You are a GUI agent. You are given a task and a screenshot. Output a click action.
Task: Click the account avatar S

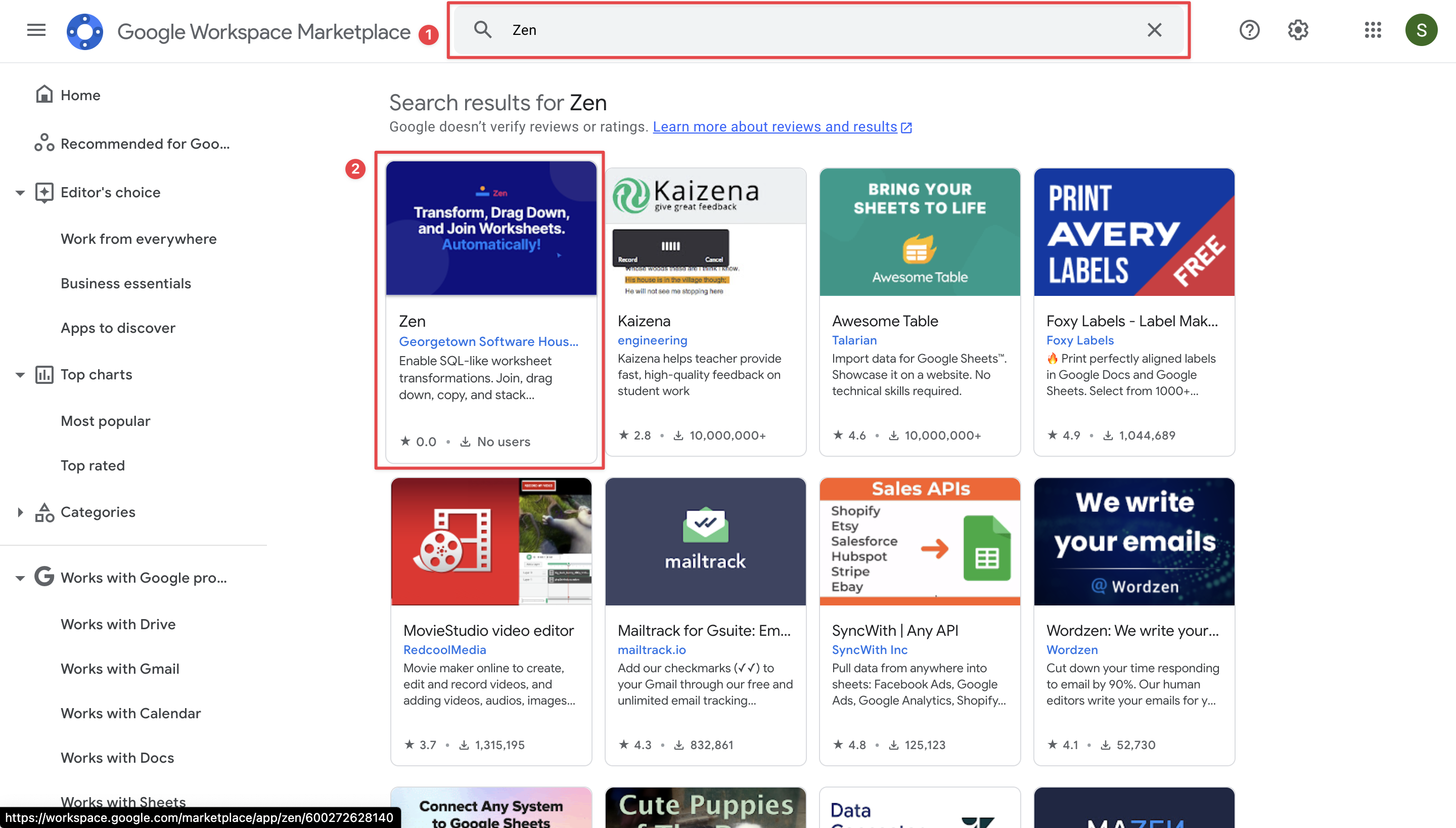pyautogui.click(x=1421, y=29)
